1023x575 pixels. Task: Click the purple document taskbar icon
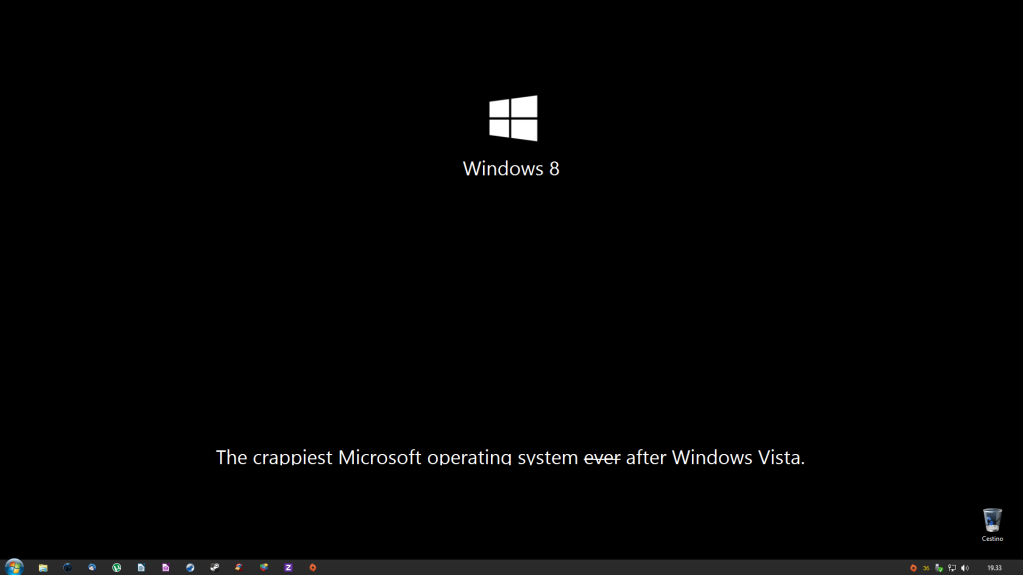point(166,567)
